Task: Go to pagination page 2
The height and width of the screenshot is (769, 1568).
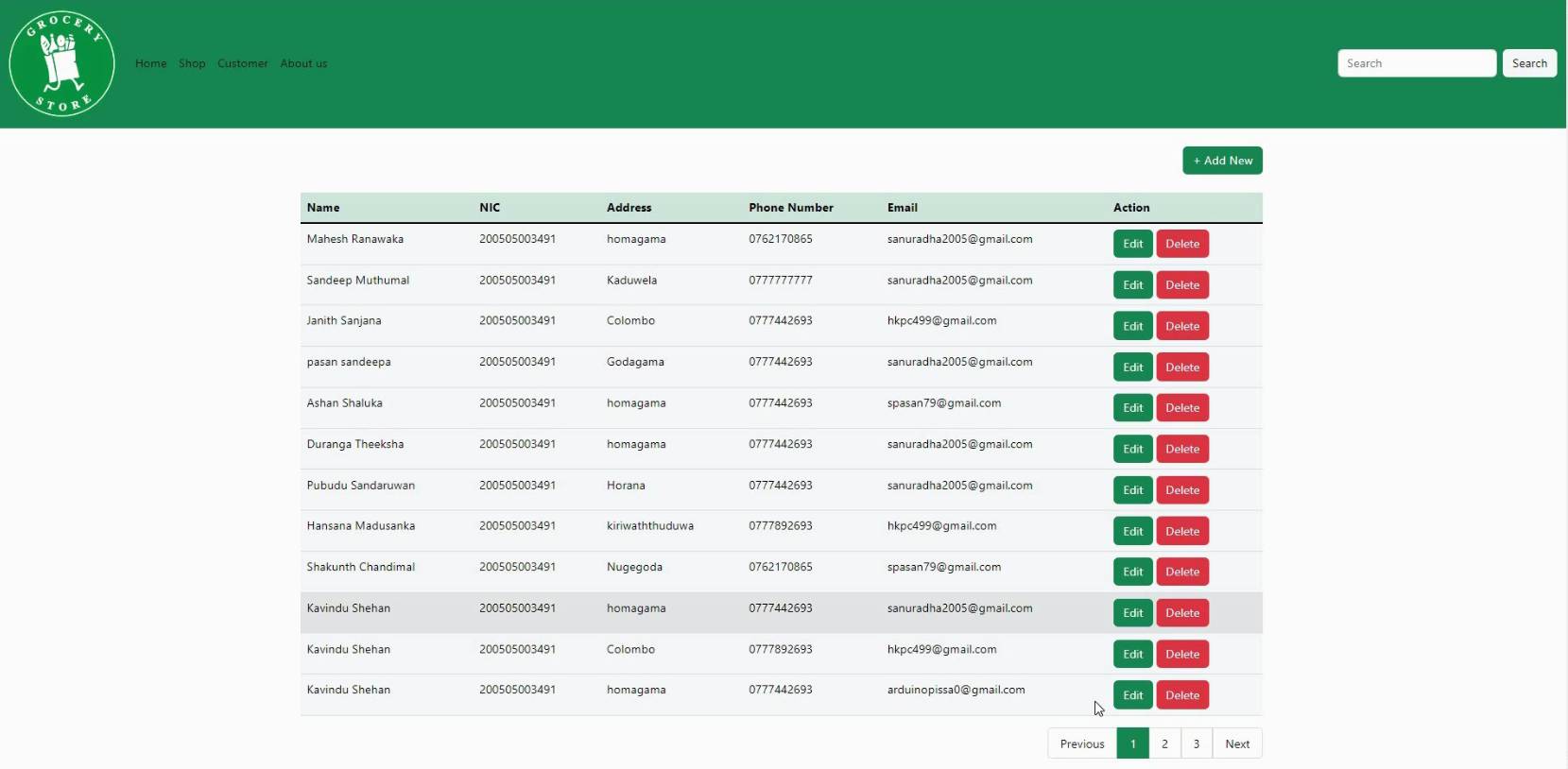Action: coord(1164,744)
